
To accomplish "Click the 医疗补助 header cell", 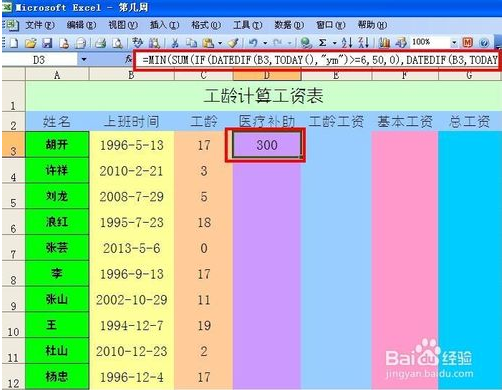I will [267, 121].
